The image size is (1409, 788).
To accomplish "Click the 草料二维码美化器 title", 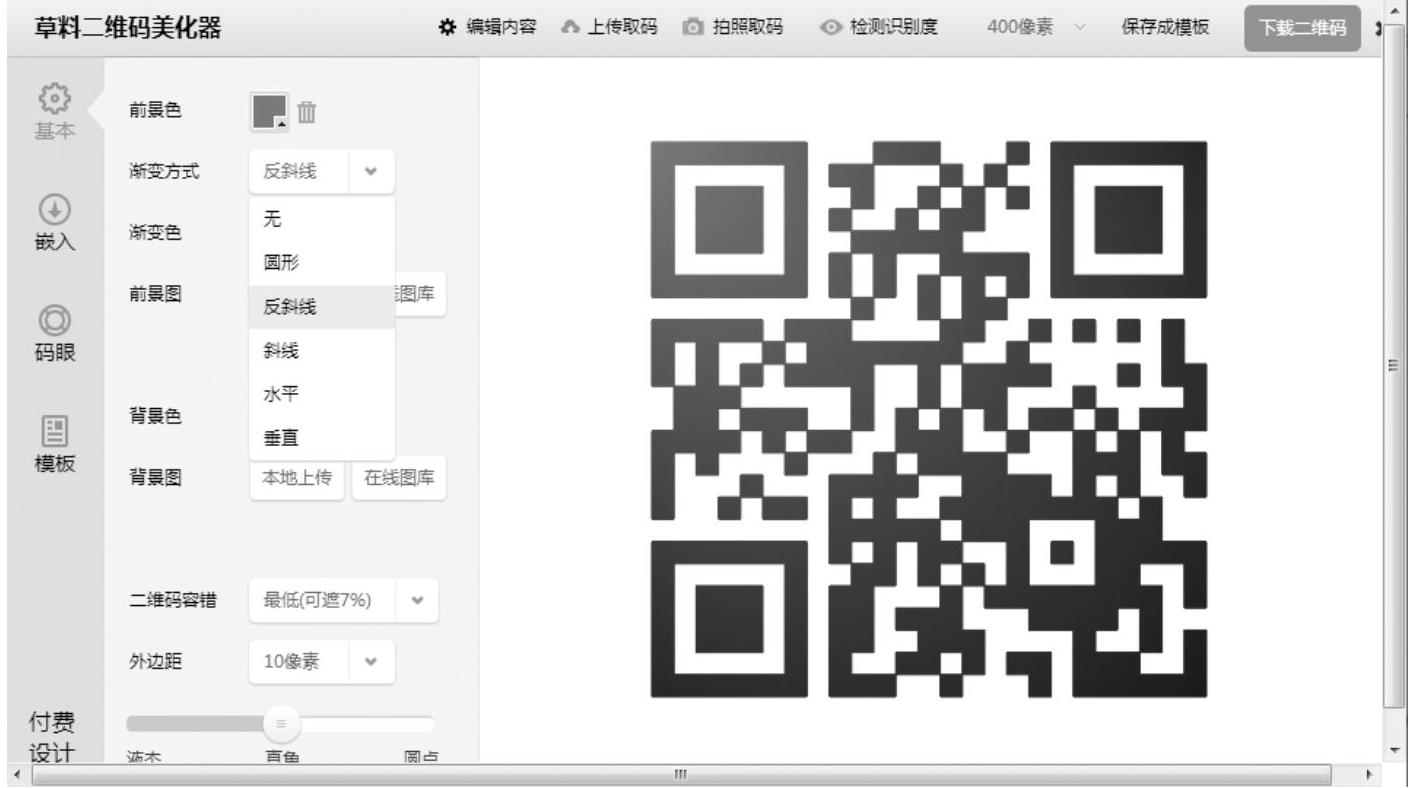I will point(127,28).
